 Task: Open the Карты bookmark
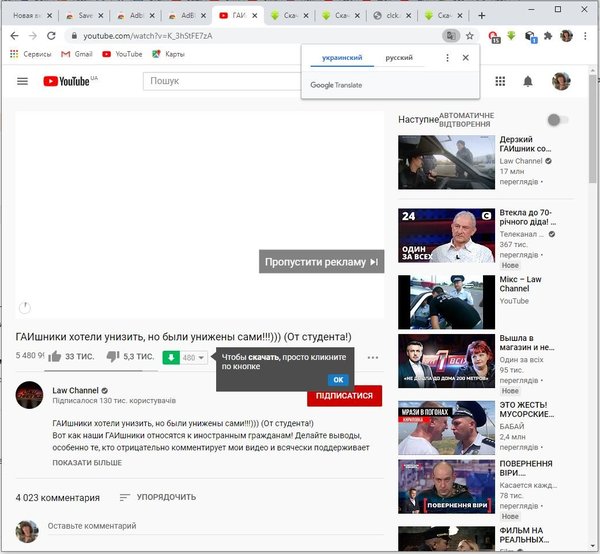[x=168, y=54]
